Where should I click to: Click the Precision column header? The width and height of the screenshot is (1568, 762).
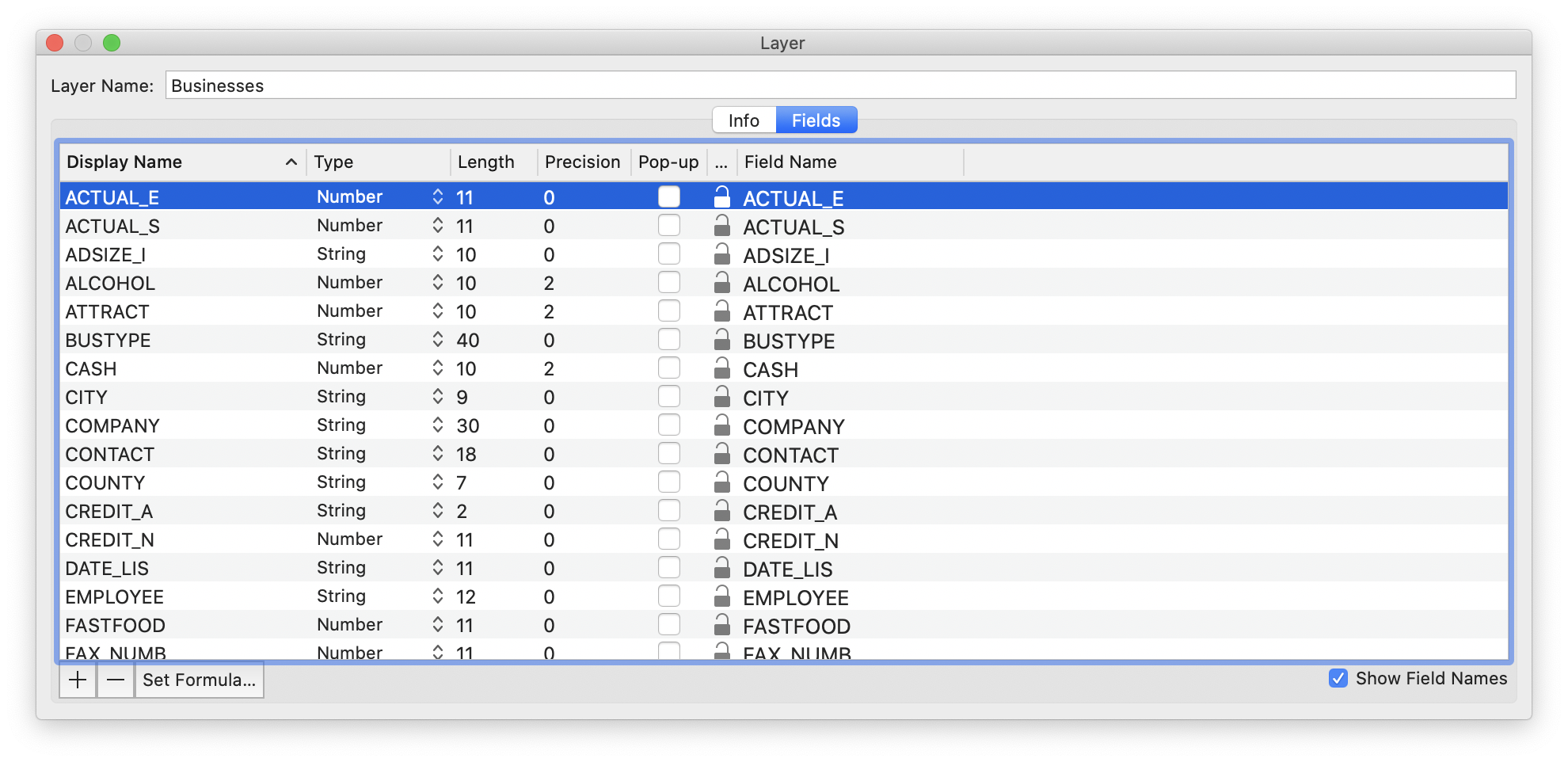[x=582, y=161]
